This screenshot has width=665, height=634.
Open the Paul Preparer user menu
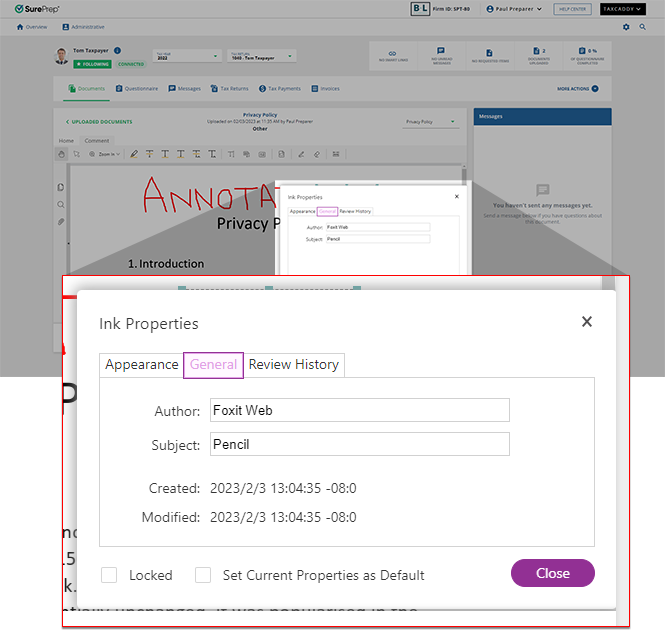click(514, 9)
